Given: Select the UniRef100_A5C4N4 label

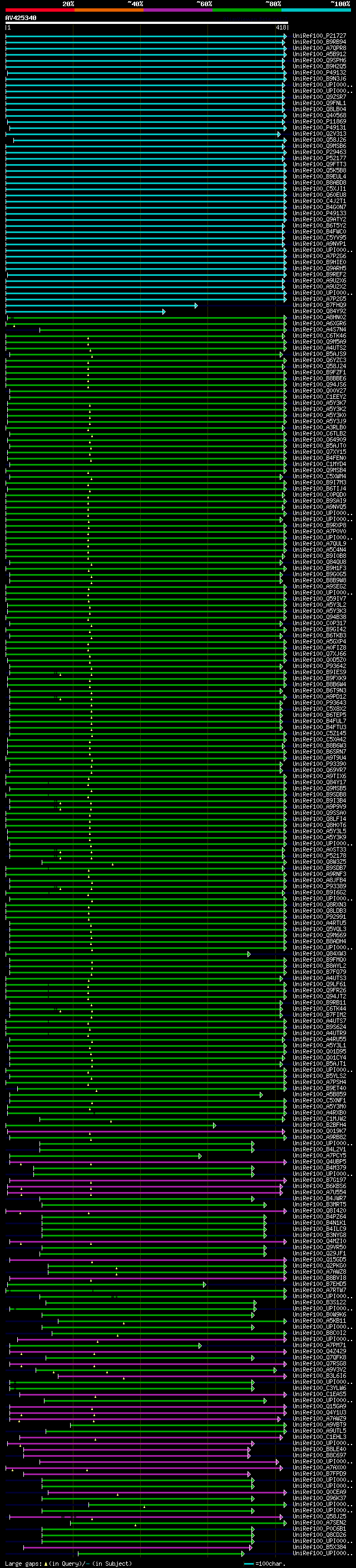Looking at the screenshot, I should tap(319, 550).
